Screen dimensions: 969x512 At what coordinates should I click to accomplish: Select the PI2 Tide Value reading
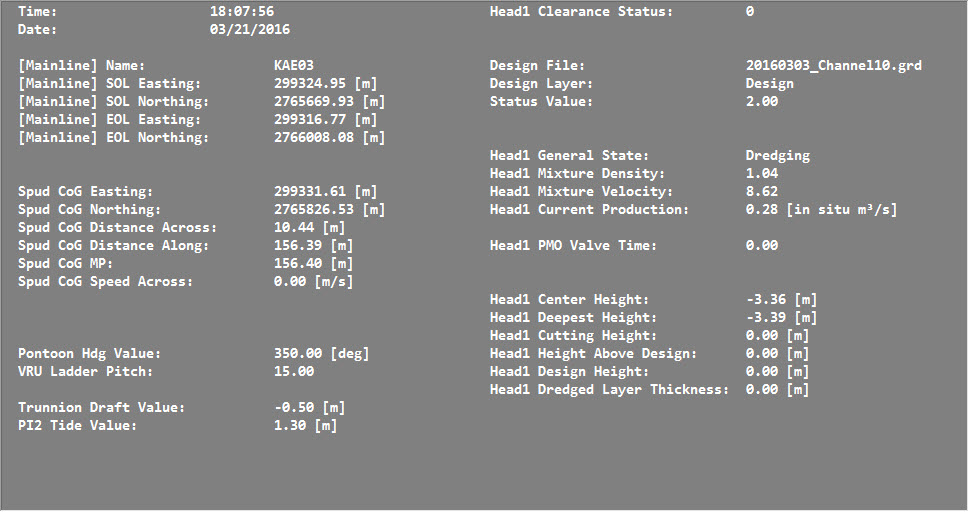pyautogui.click(x=305, y=426)
